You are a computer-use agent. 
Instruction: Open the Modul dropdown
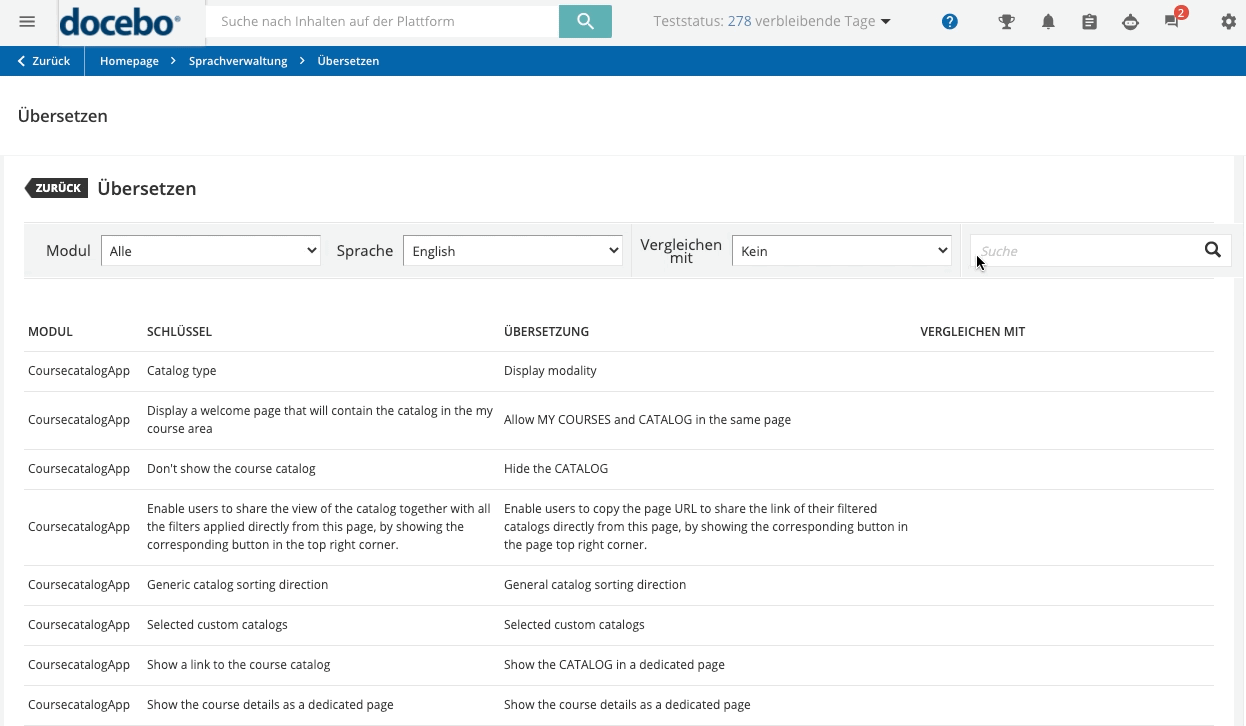[x=210, y=251]
